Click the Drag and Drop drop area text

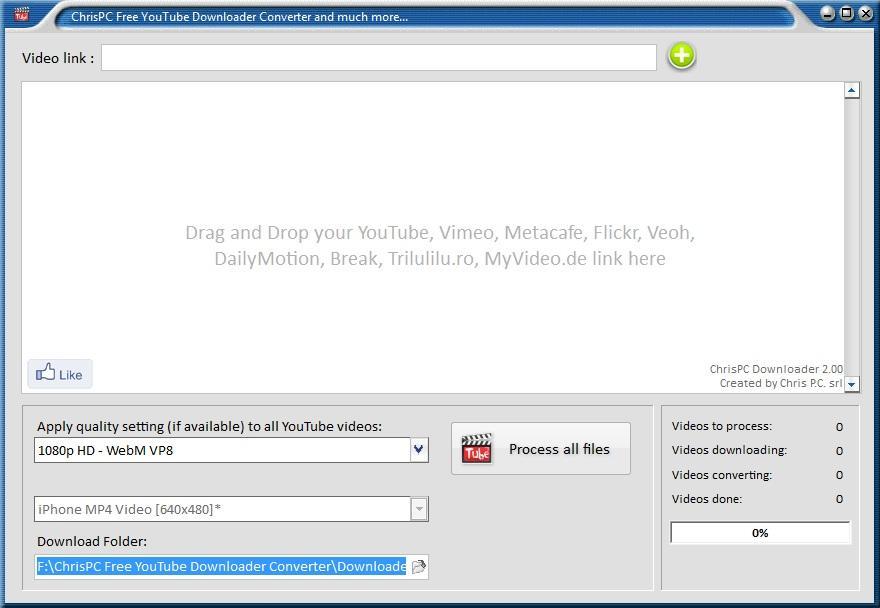[440, 245]
